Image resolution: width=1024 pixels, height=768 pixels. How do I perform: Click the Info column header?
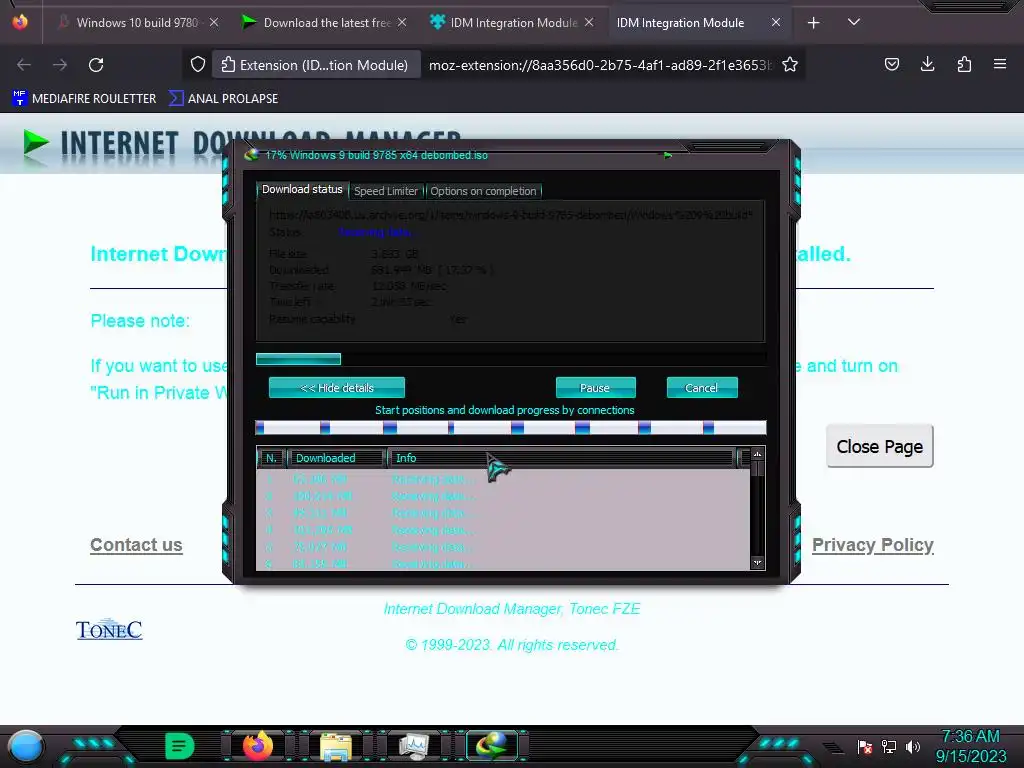click(562, 458)
